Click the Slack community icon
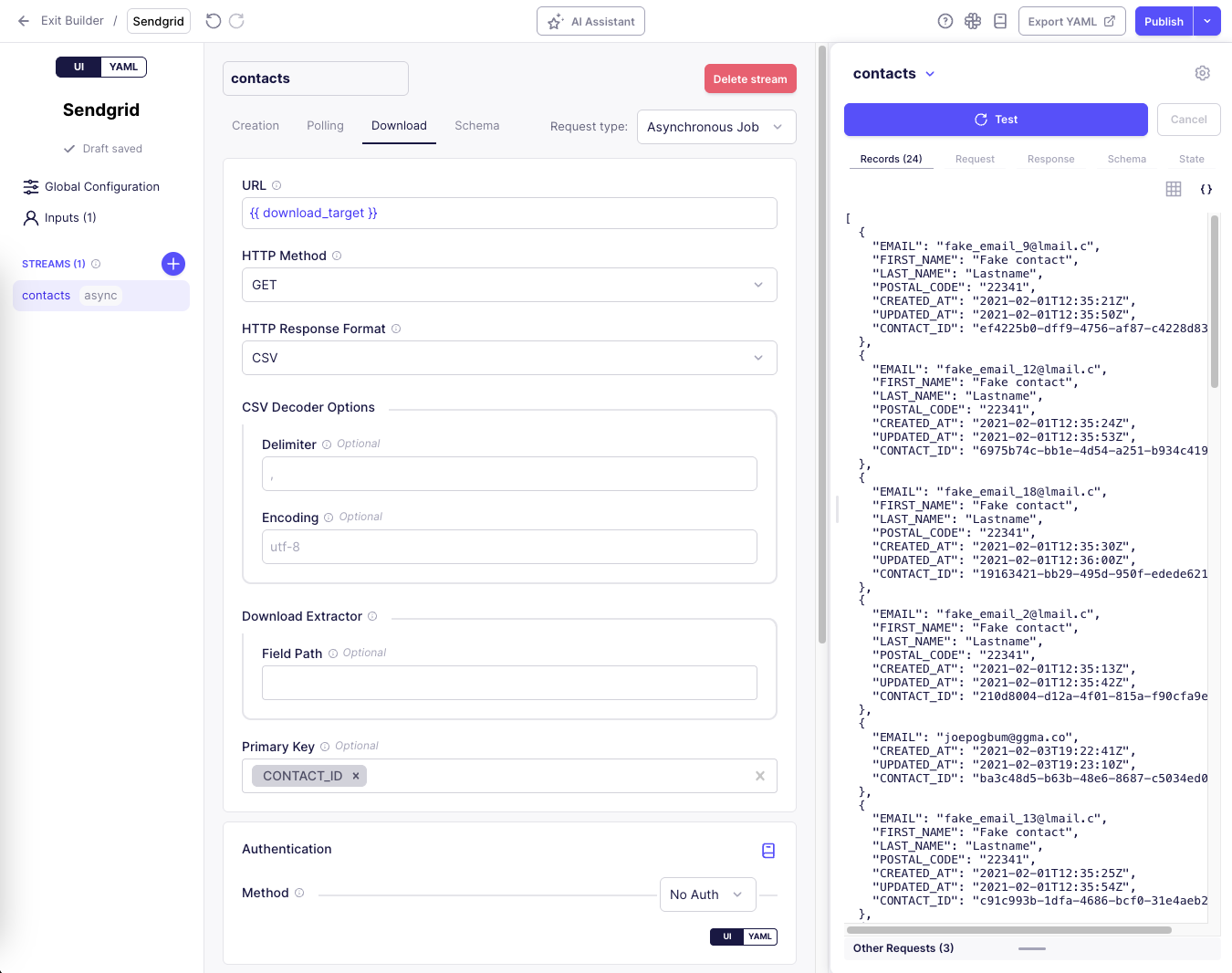Screen dimensions: 1232x973 coord(973,21)
